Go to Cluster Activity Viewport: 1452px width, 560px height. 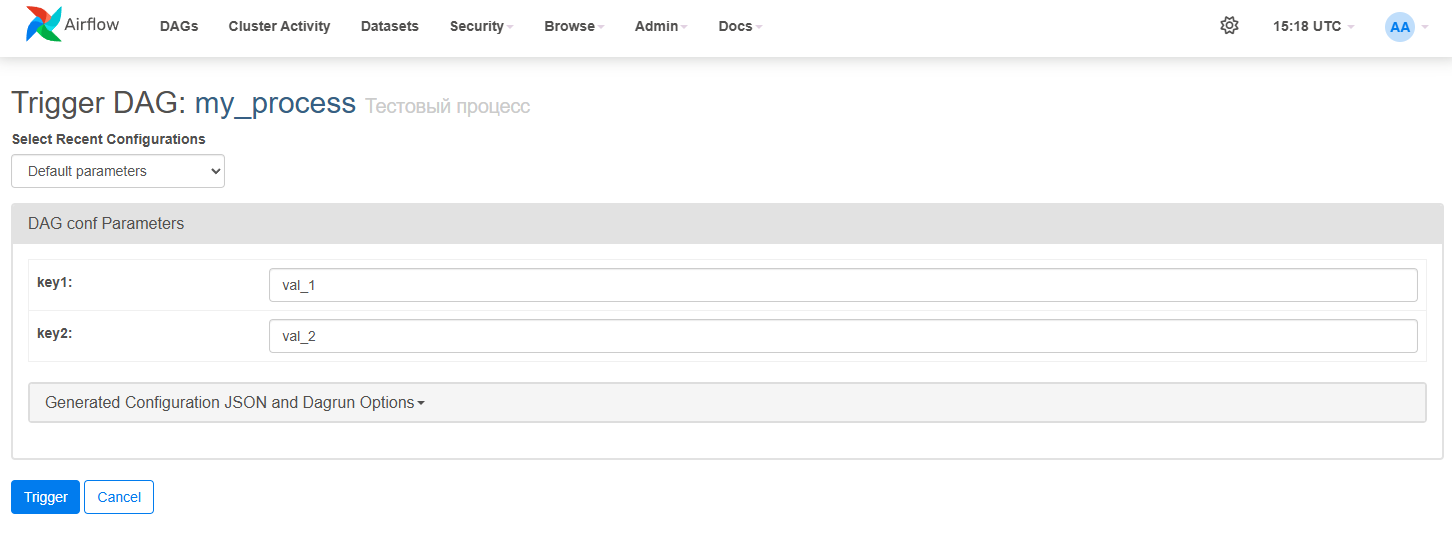(x=279, y=27)
